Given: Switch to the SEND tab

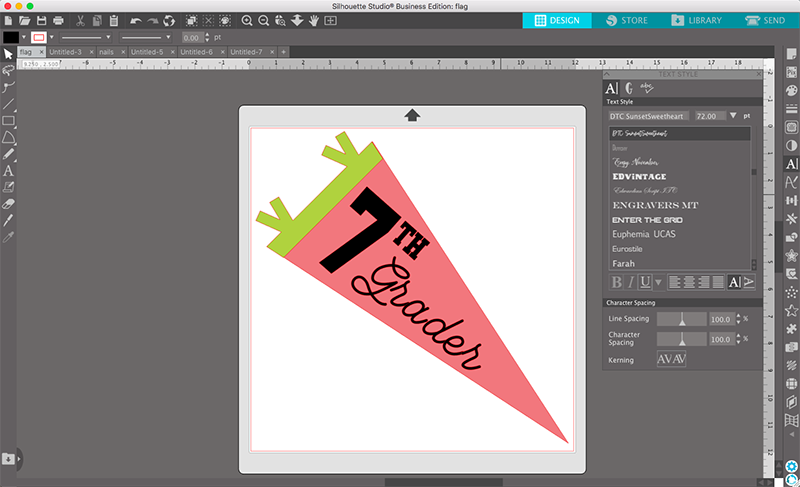Looking at the screenshot, I should 765,20.
